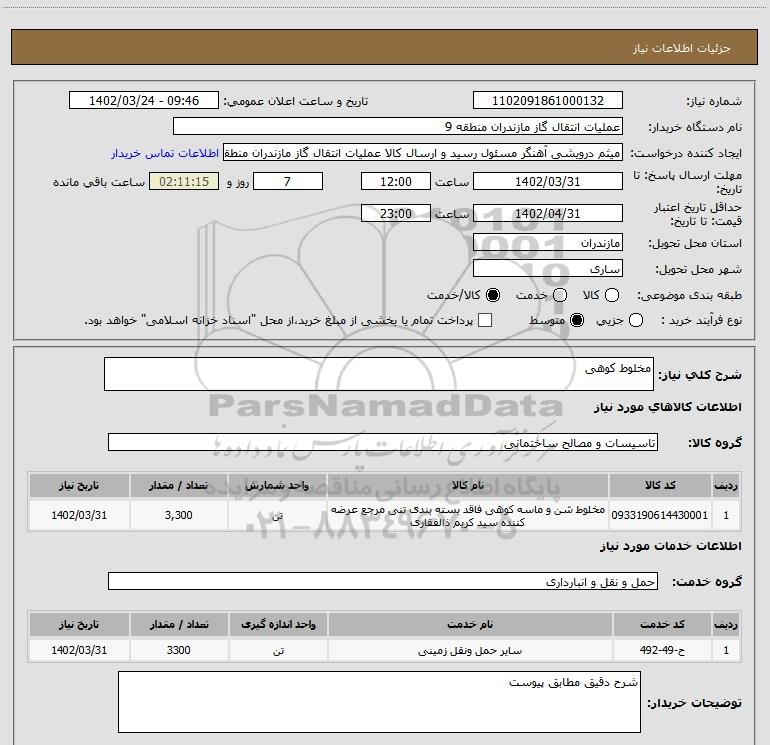Click the نام کالا column header

pyautogui.click(x=468, y=485)
